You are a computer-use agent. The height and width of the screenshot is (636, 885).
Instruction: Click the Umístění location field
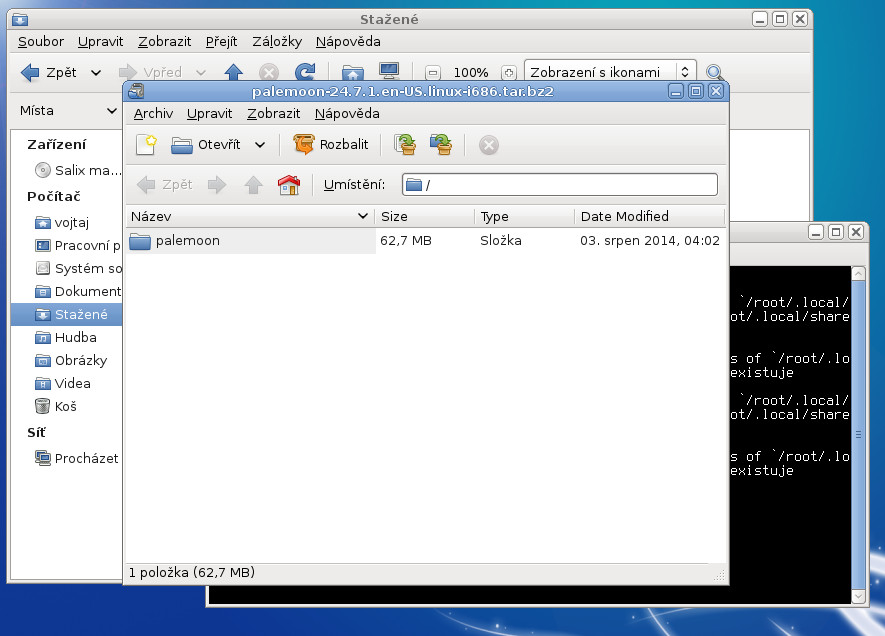coord(559,185)
